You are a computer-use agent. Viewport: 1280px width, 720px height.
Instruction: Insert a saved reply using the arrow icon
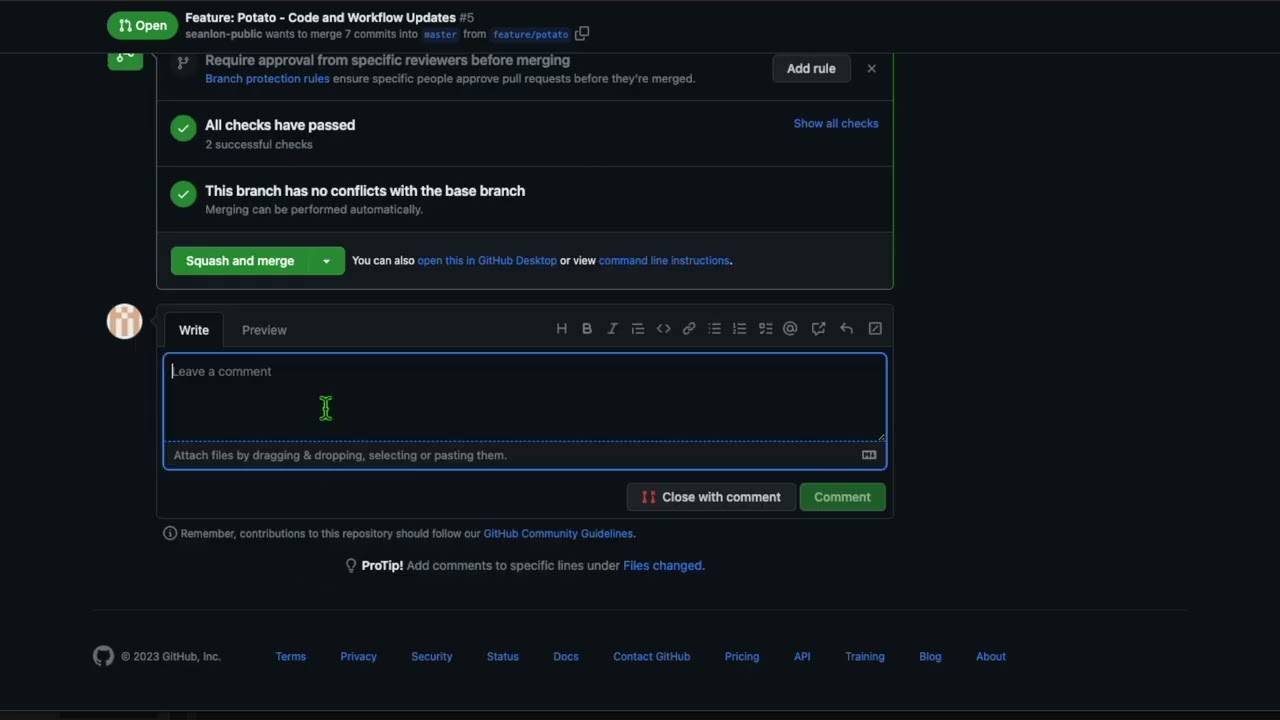click(847, 329)
